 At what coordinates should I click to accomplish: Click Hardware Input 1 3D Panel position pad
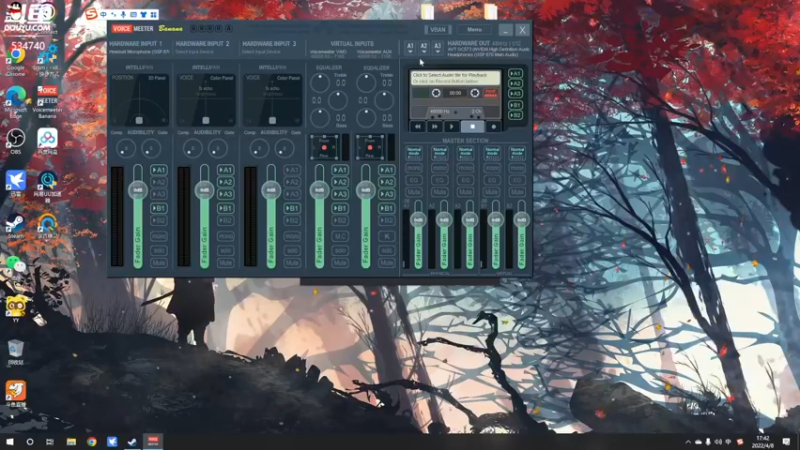[139, 100]
